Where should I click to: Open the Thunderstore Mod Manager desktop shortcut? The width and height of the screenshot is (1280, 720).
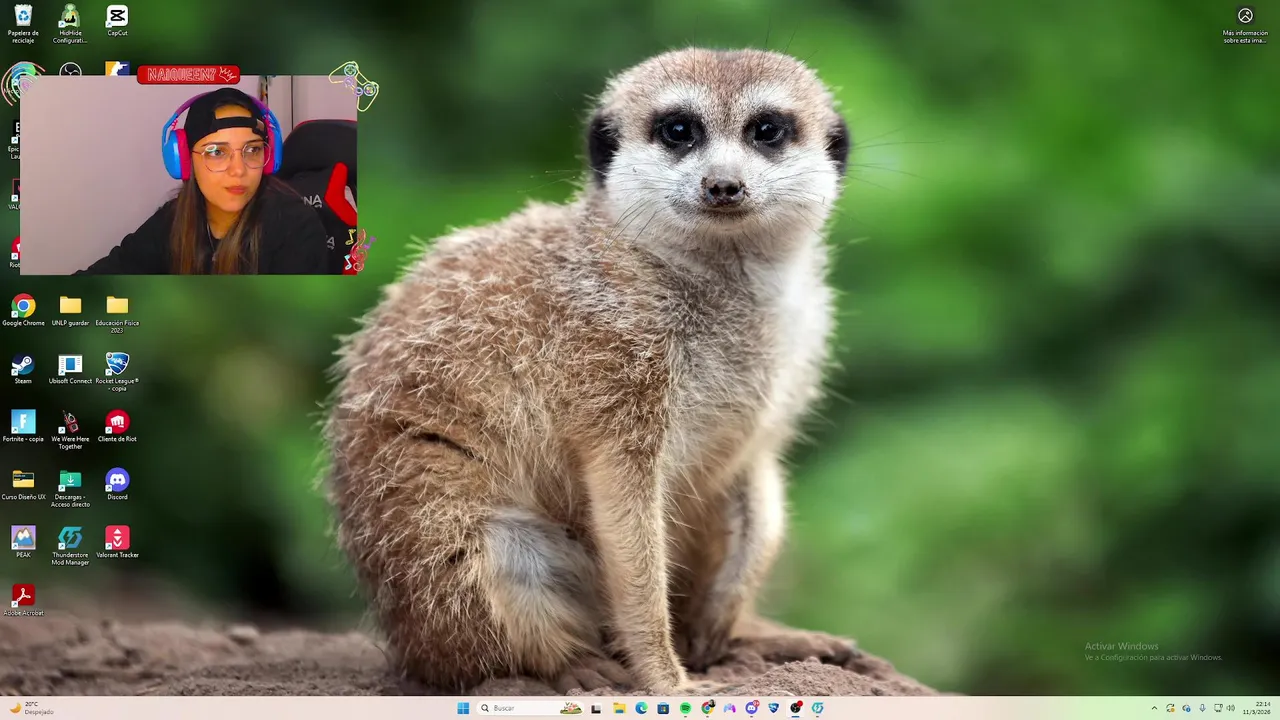click(70, 546)
